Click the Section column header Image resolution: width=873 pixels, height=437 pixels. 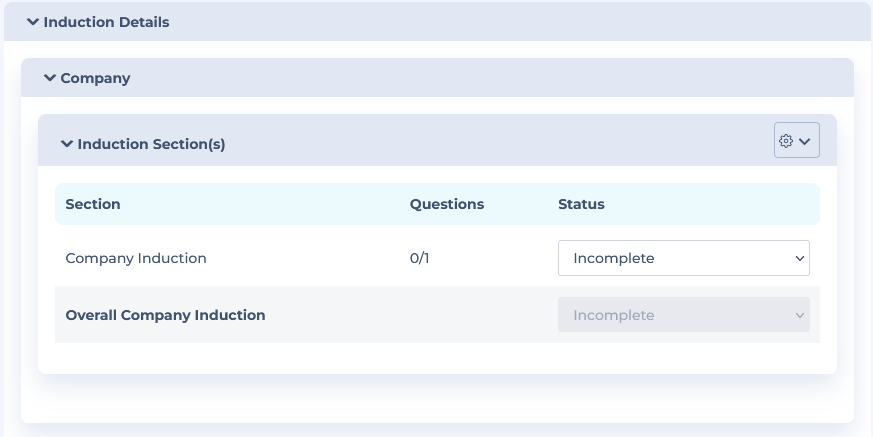93,204
